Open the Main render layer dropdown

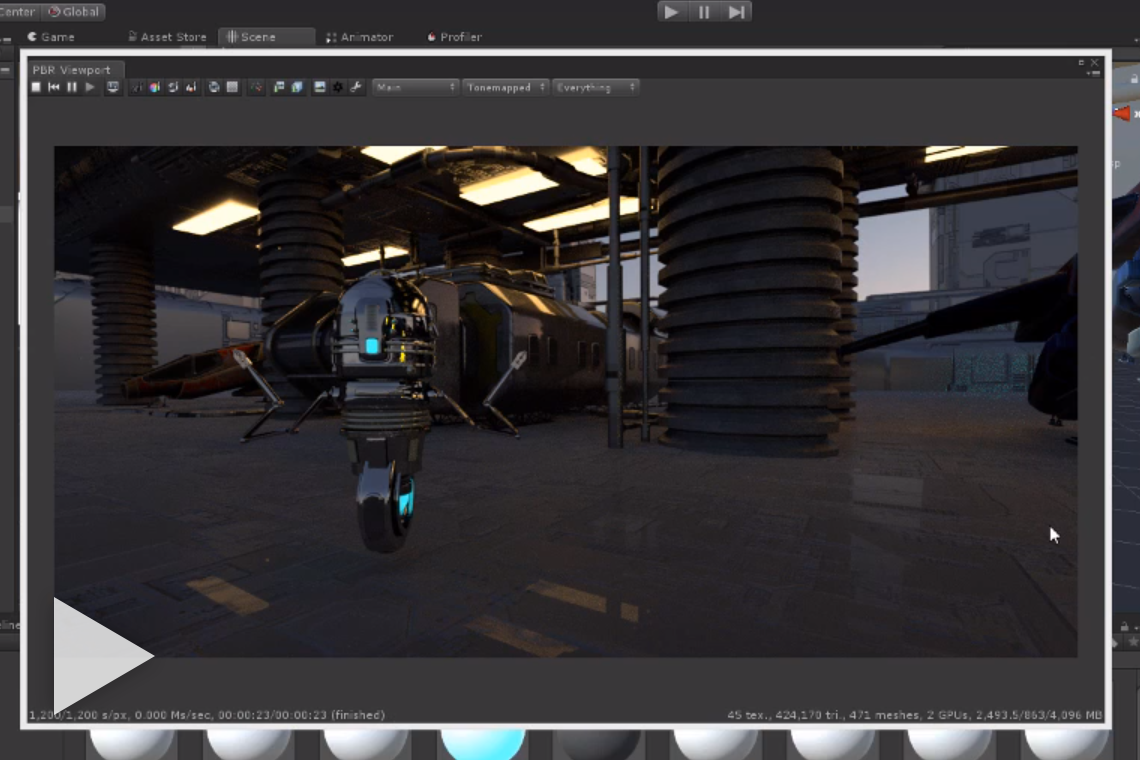click(415, 87)
